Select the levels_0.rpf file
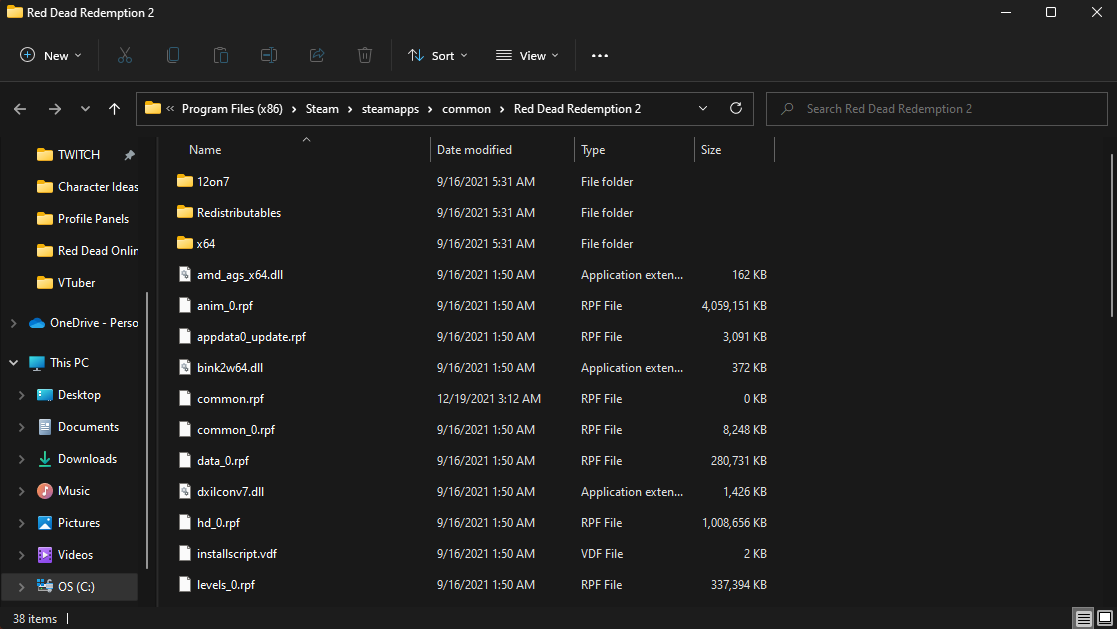 (x=226, y=585)
